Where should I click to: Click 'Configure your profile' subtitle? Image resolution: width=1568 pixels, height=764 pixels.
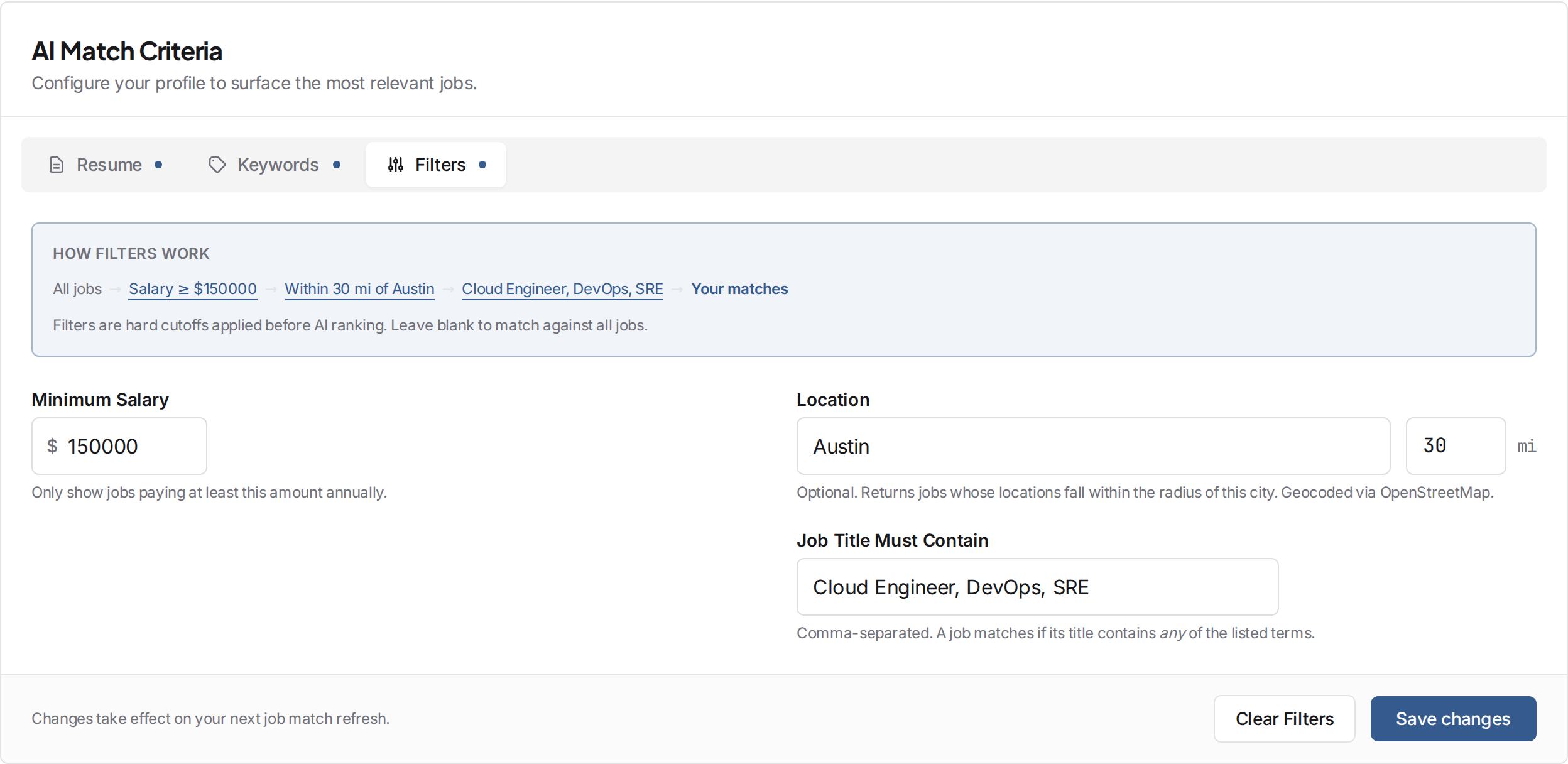[254, 83]
